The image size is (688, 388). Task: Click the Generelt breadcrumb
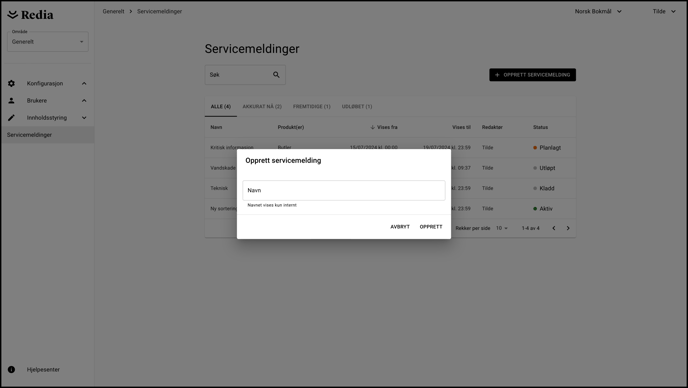pos(113,11)
